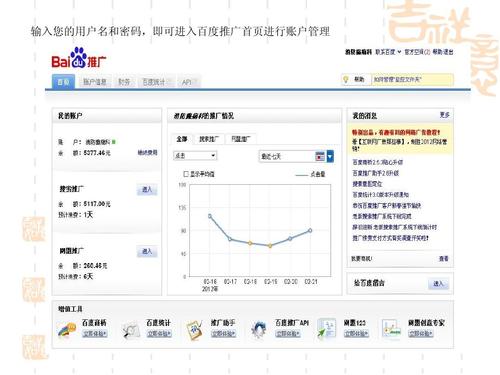Switch to the 账户信息 tab
Screen dimensions: 500x375
coord(95,82)
